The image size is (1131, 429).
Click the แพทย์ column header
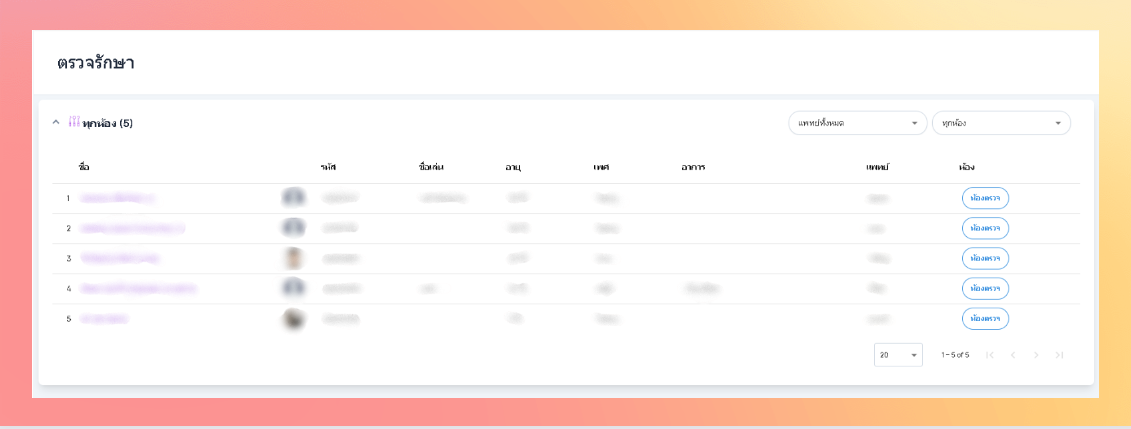coord(878,167)
